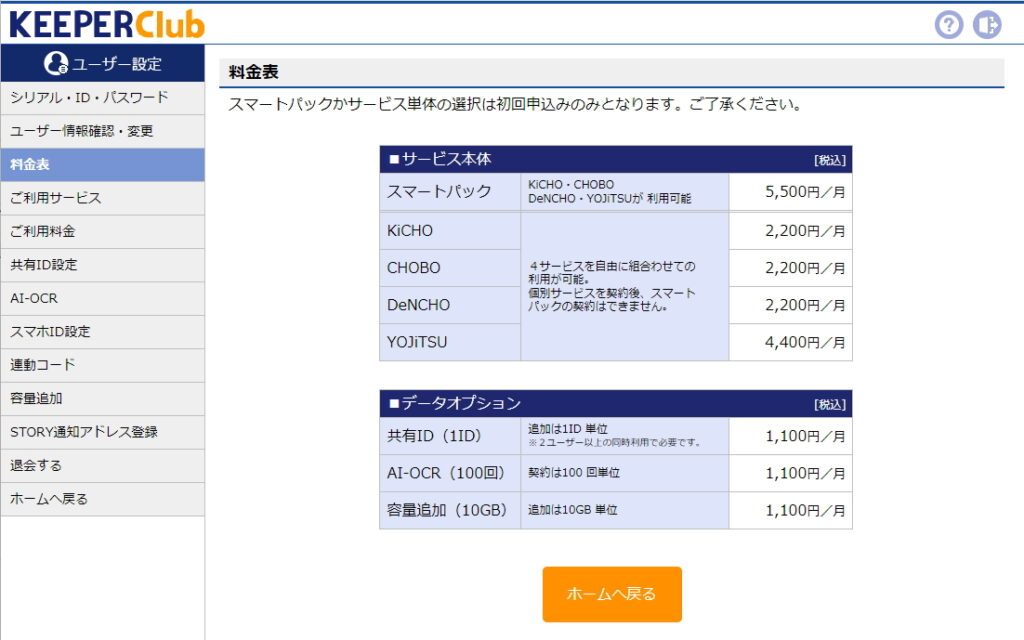This screenshot has height=640, width=1024.
Task: Click the 追加は10GB 単位 description
Action: (x=572, y=510)
